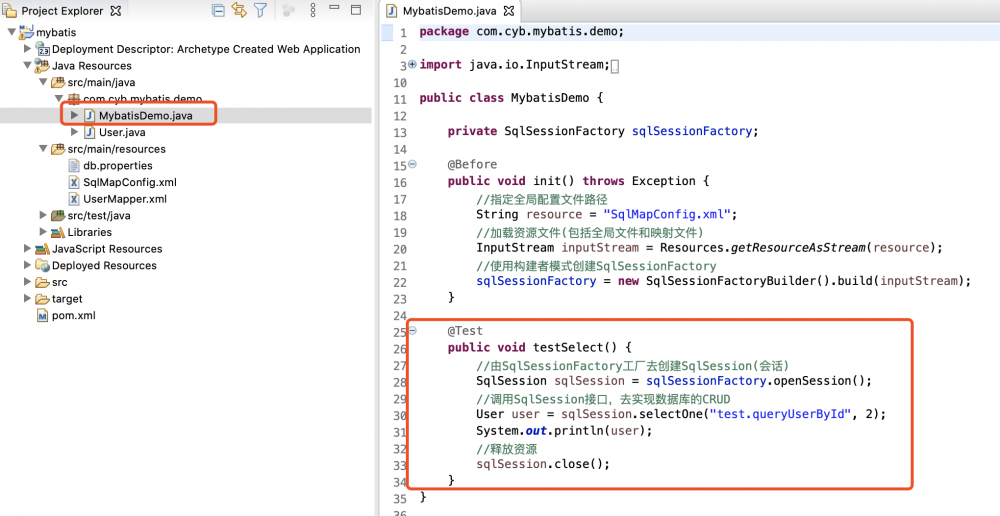Click the MybatisDemo.java file icon in tree
1000x516 pixels.
click(89, 115)
